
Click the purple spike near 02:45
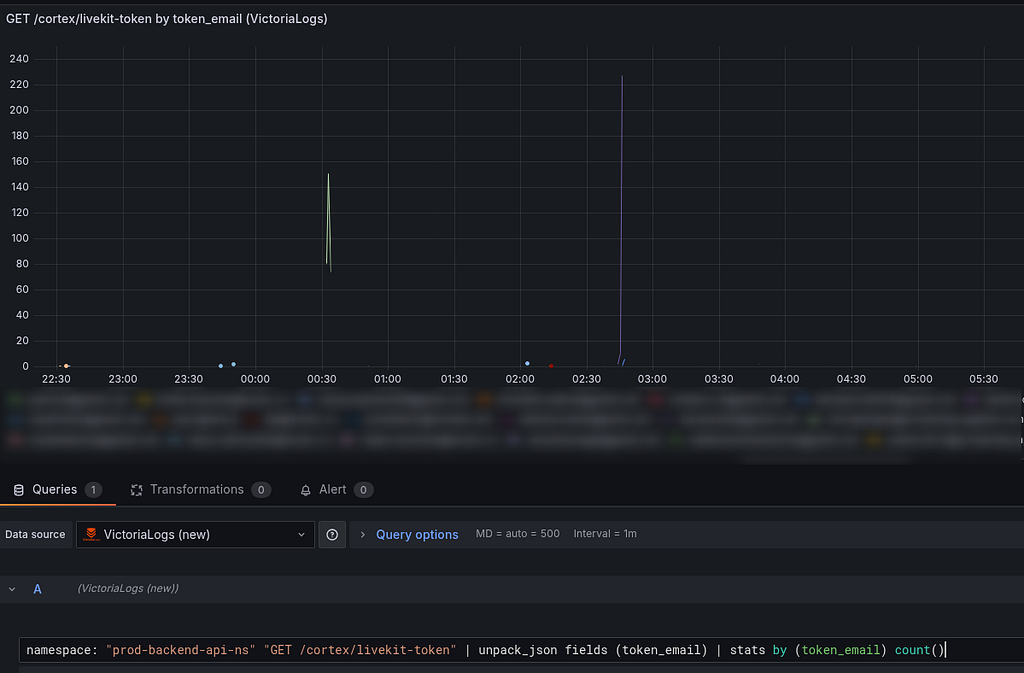pyautogui.click(x=622, y=215)
